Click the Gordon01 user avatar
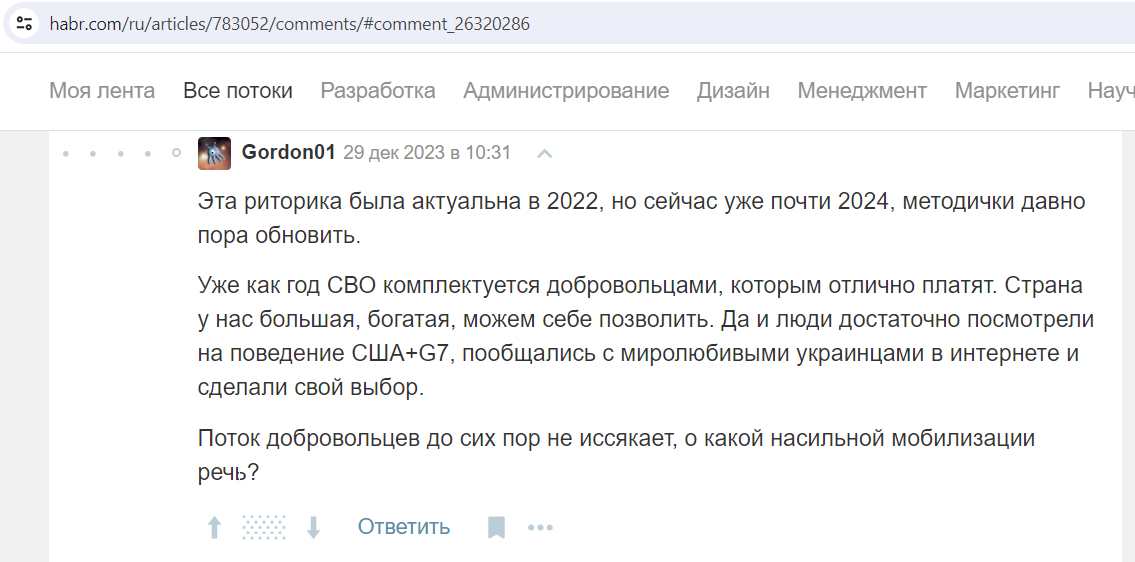 point(214,153)
